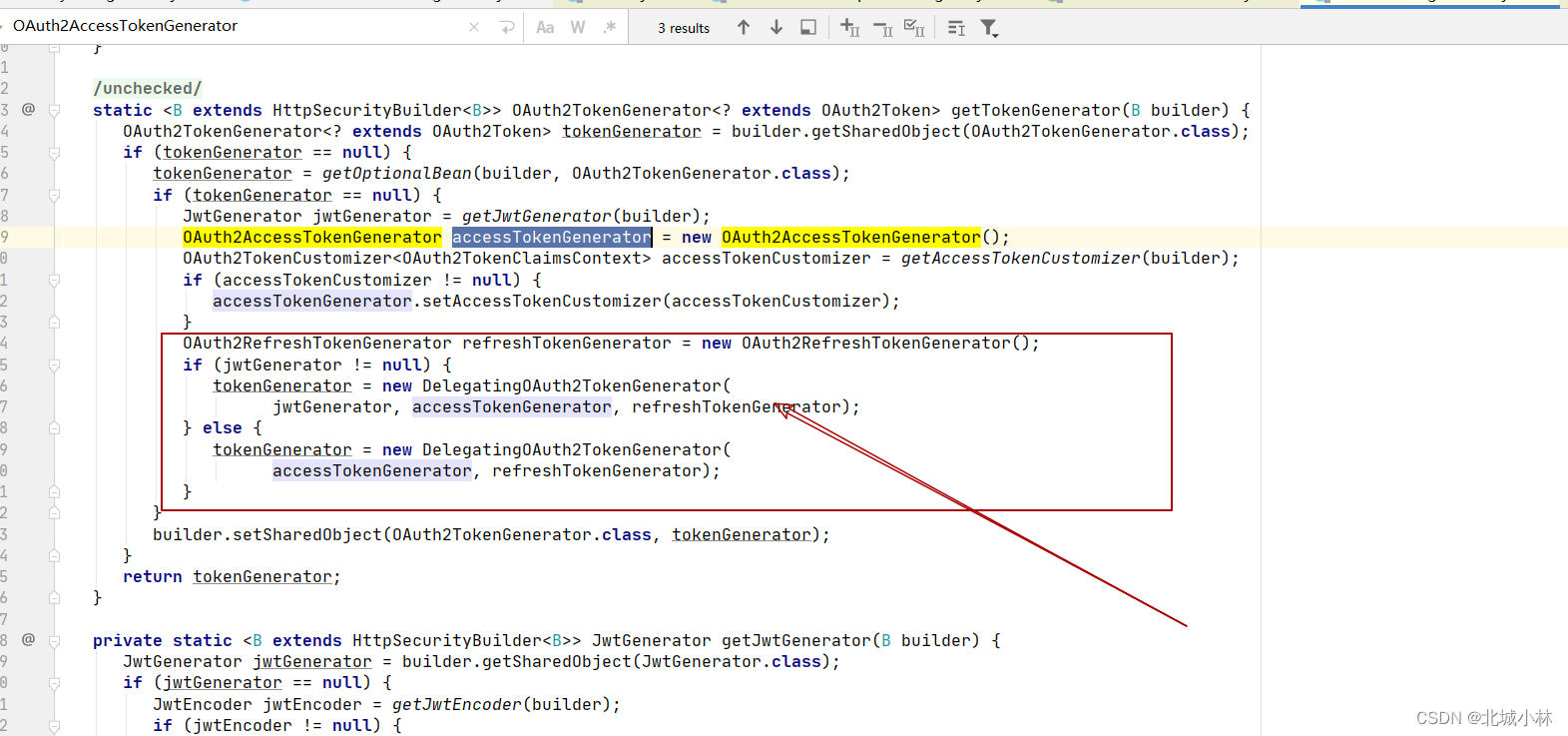This screenshot has width=1568, height=736.
Task: Click the OAuth2TokenClaimsContext type
Action: click(526, 259)
